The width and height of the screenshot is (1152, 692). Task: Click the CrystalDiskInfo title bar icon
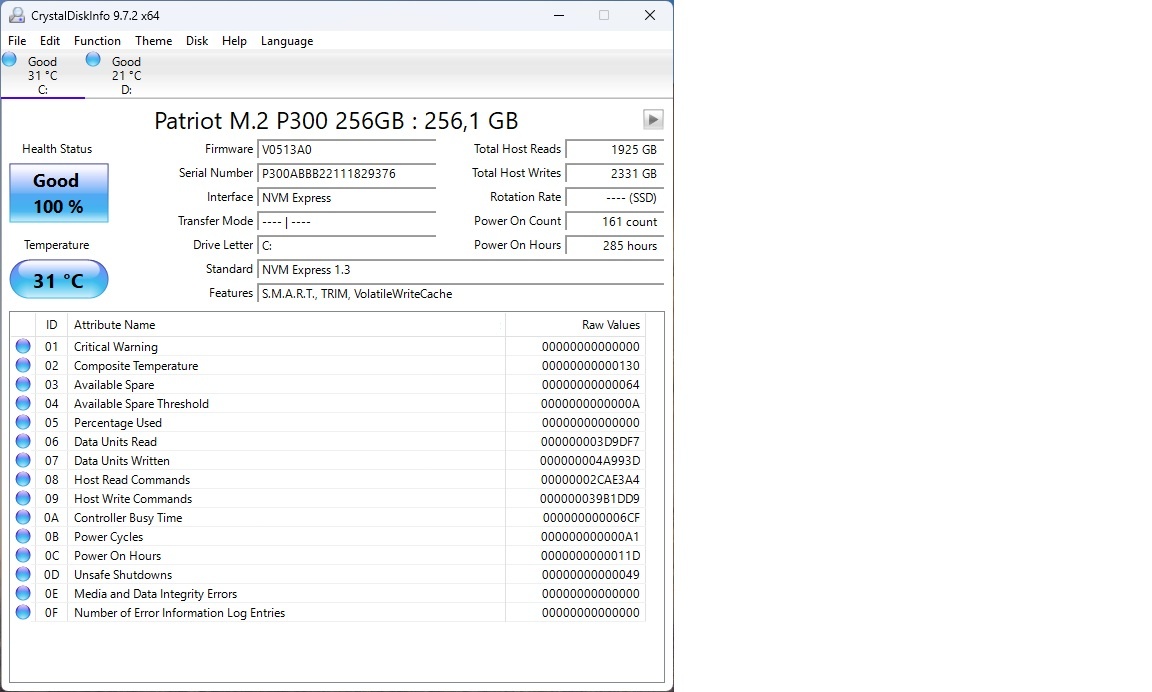[15, 15]
